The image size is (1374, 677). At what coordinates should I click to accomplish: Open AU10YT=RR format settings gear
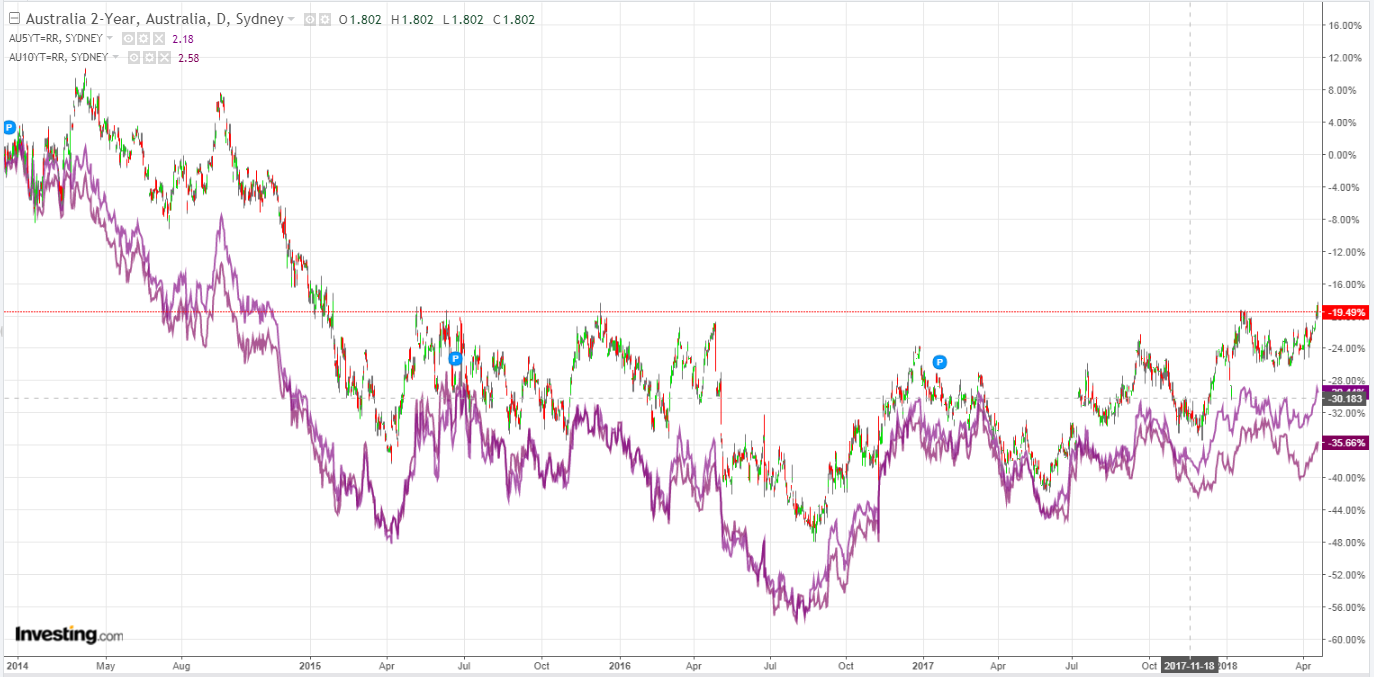[x=149, y=57]
